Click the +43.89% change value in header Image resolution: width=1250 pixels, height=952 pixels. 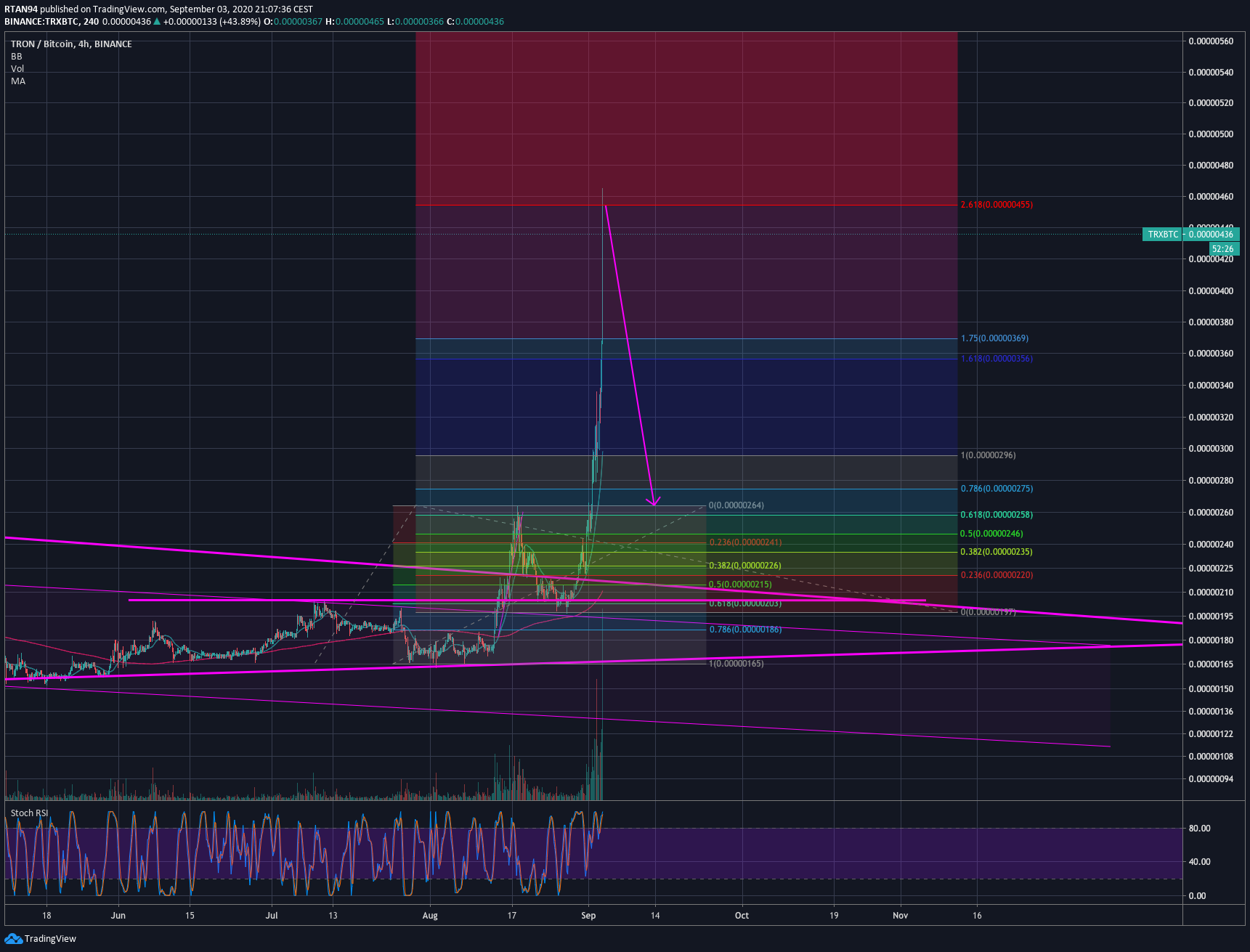[240, 22]
